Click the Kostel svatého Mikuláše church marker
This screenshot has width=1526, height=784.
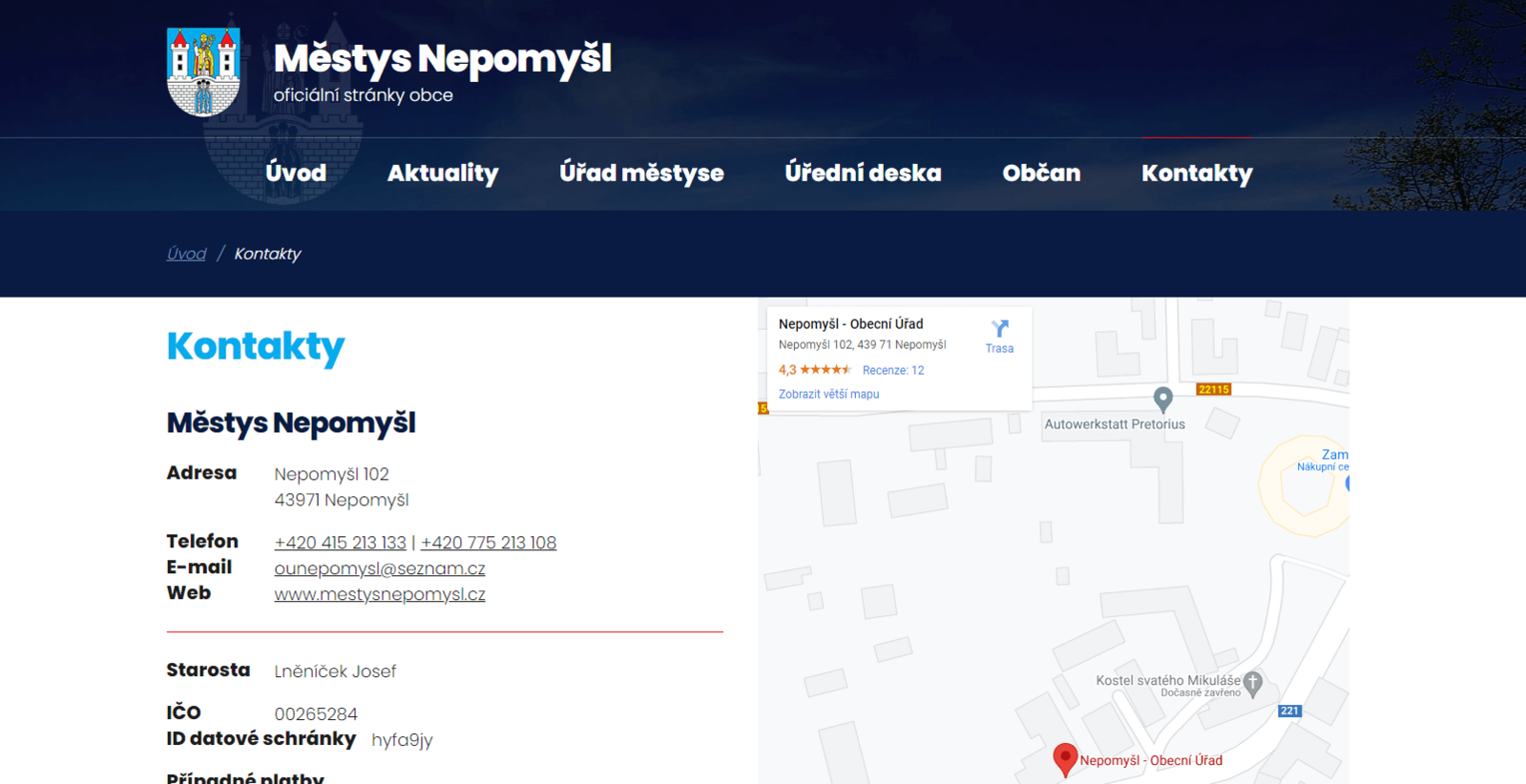(1253, 682)
